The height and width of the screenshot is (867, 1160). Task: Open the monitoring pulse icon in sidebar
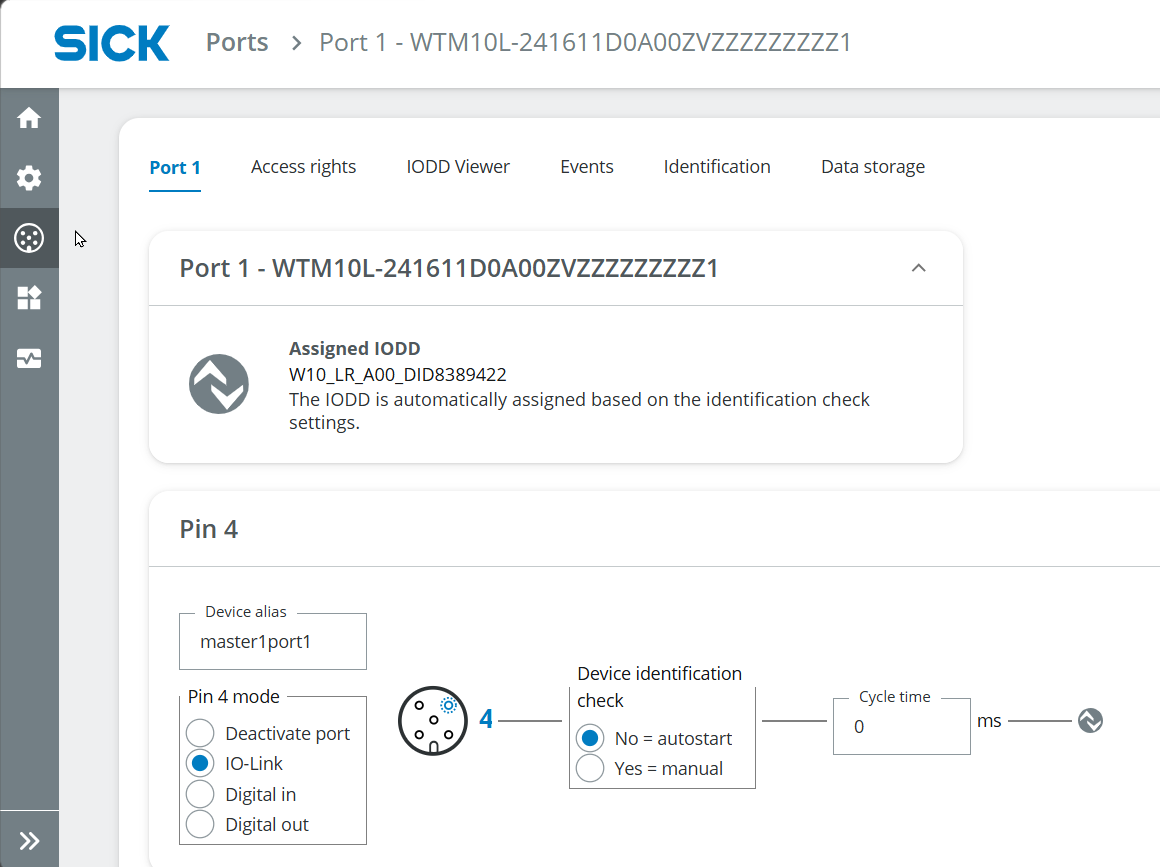click(29, 359)
